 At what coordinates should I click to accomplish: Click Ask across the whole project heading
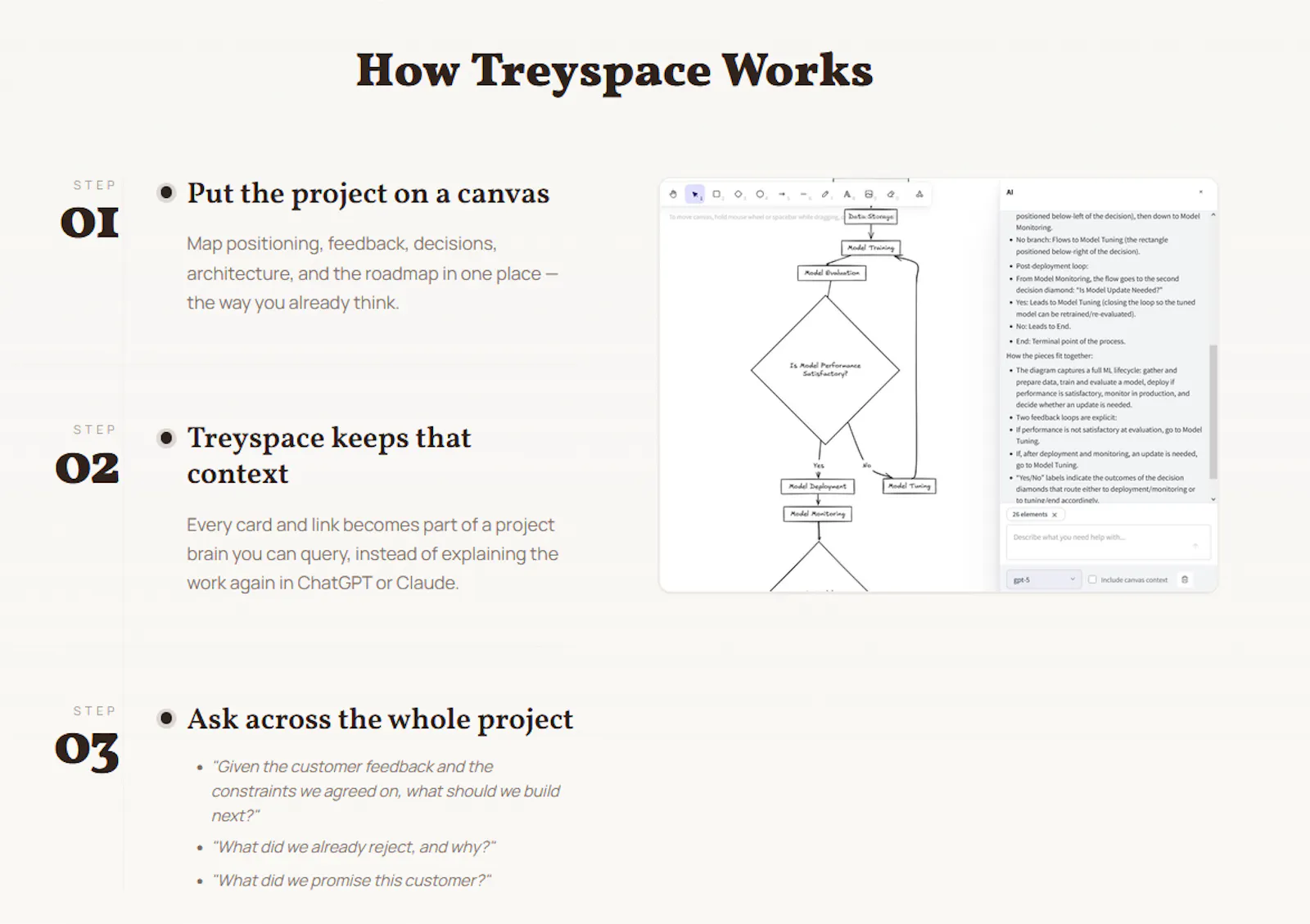pyautogui.click(x=380, y=719)
